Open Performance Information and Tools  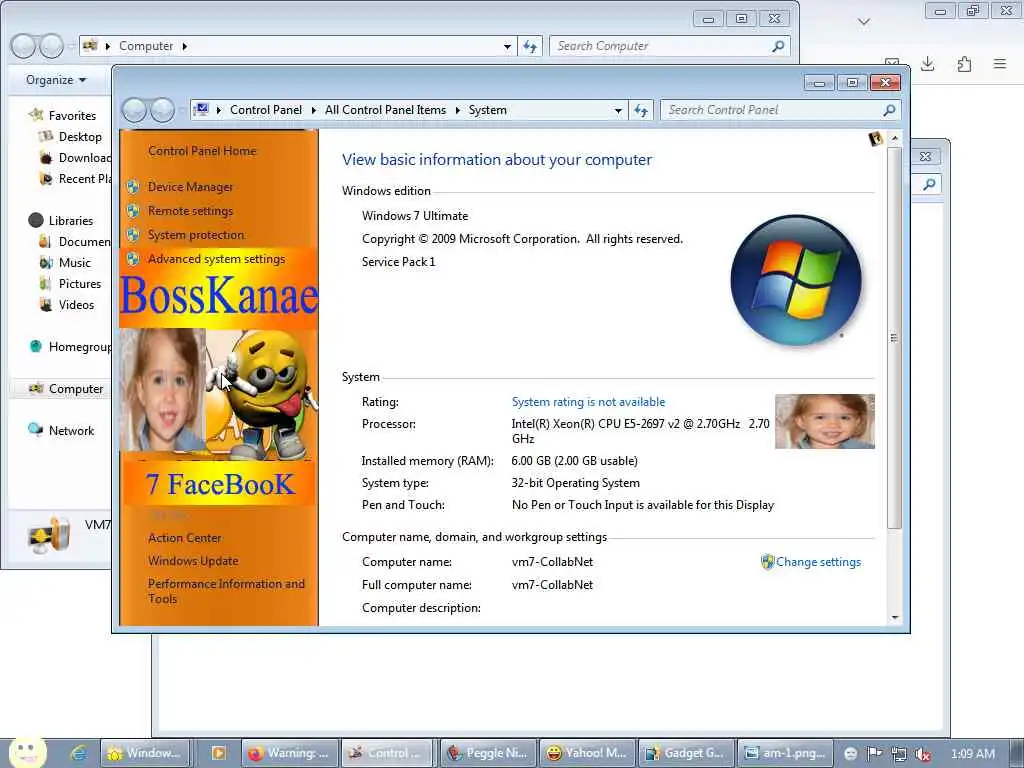click(226, 591)
